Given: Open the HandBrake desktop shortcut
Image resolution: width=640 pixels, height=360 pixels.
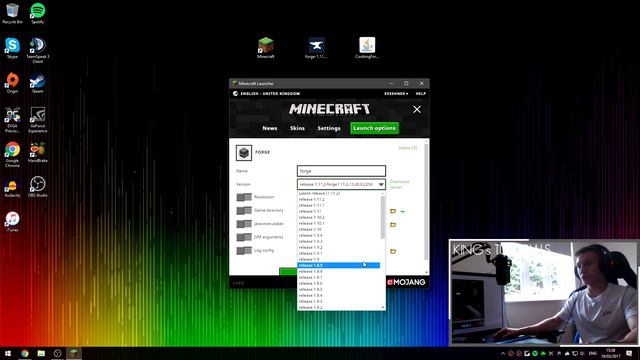Looking at the screenshot, I should [x=38, y=152].
